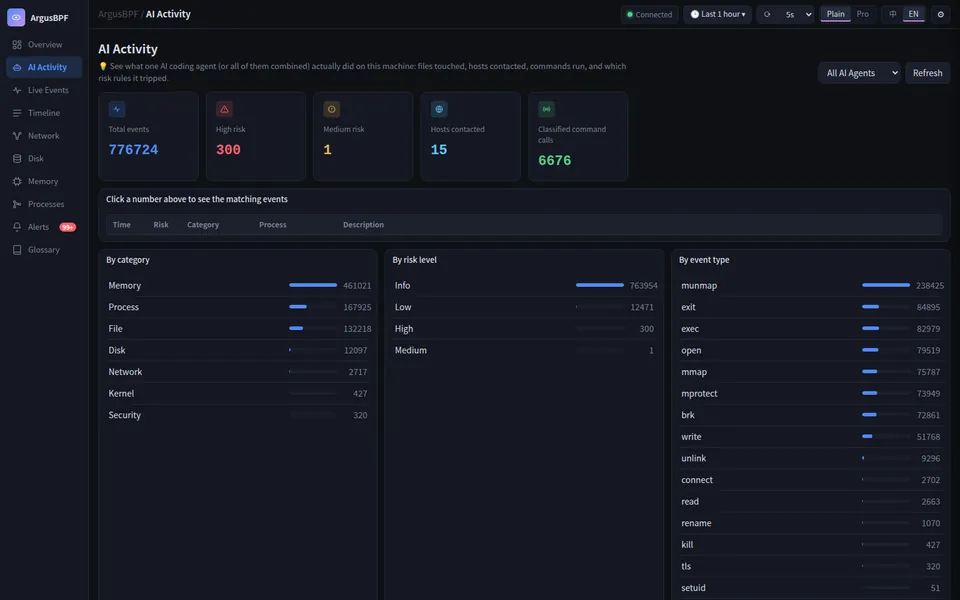
Task: Click the Connected status indicator
Action: (x=649, y=14)
